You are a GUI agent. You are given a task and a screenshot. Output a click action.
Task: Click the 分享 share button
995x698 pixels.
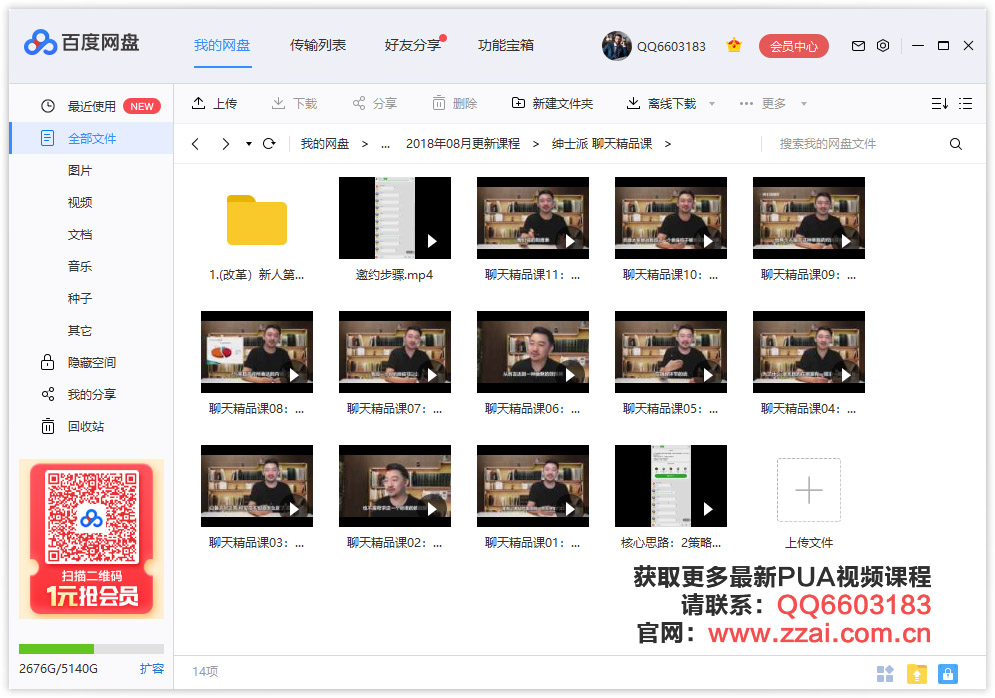pos(374,103)
